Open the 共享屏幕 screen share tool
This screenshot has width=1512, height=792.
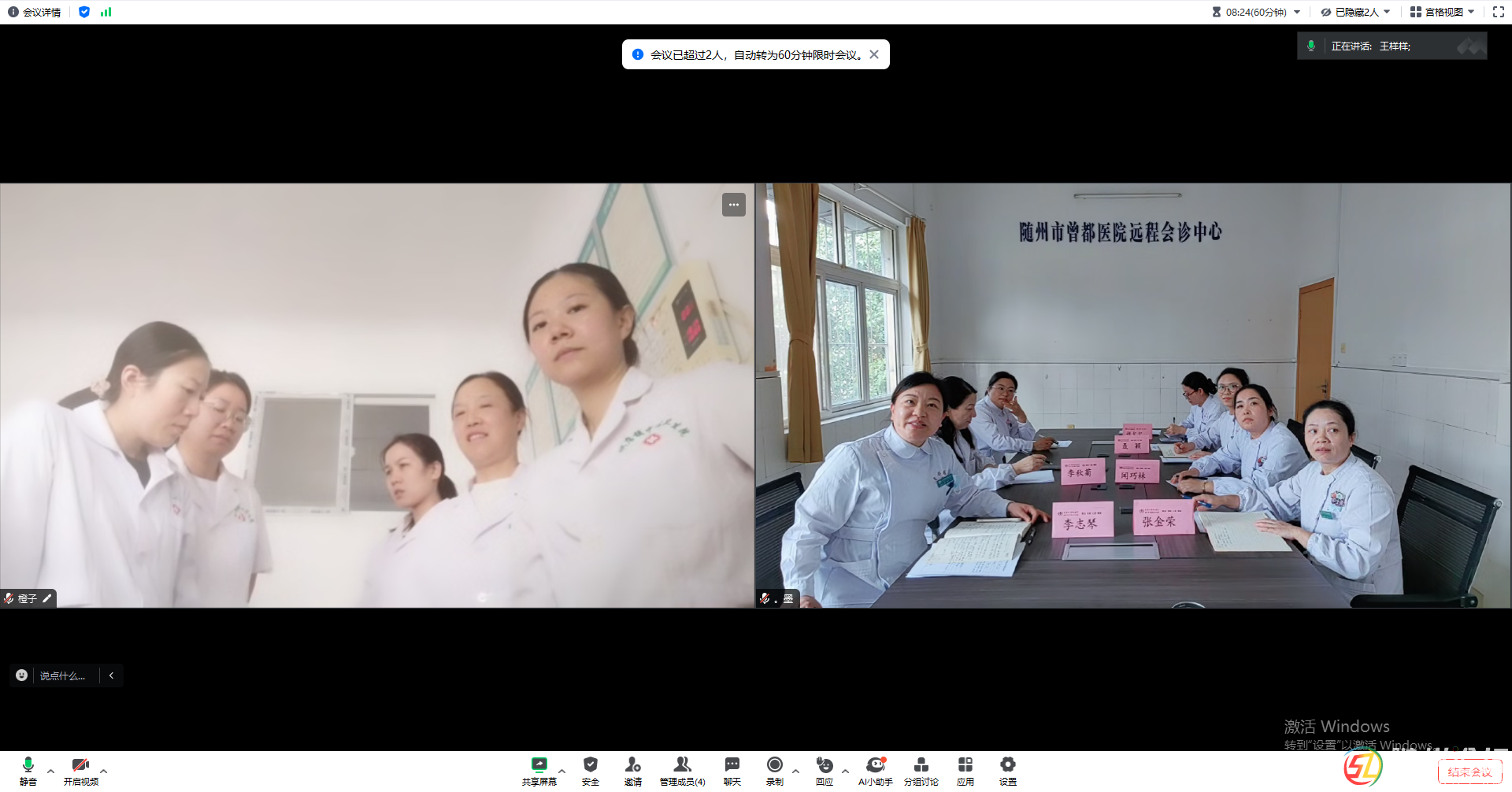tap(539, 769)
